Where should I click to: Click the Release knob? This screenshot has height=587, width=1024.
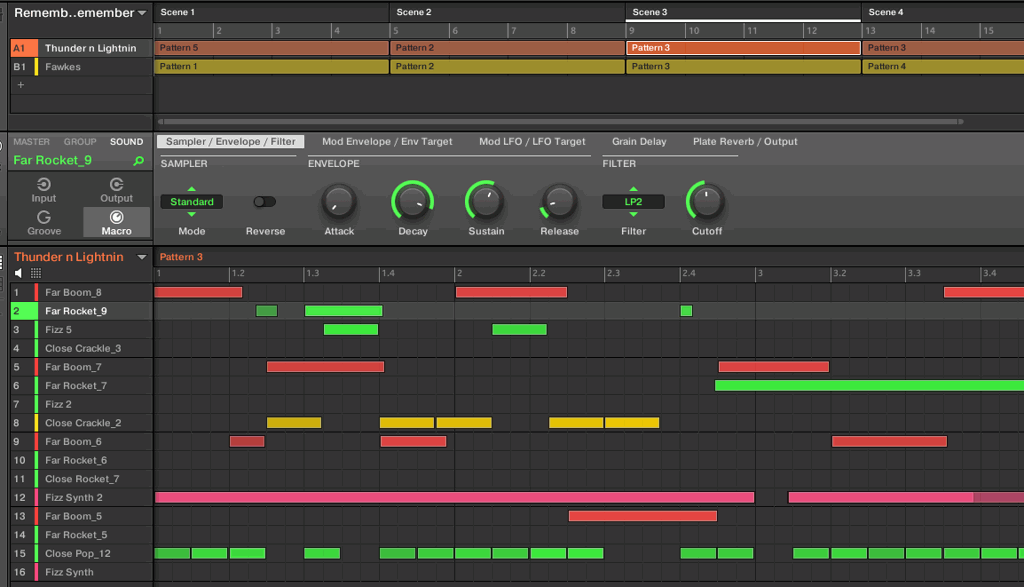coord(559,202)
